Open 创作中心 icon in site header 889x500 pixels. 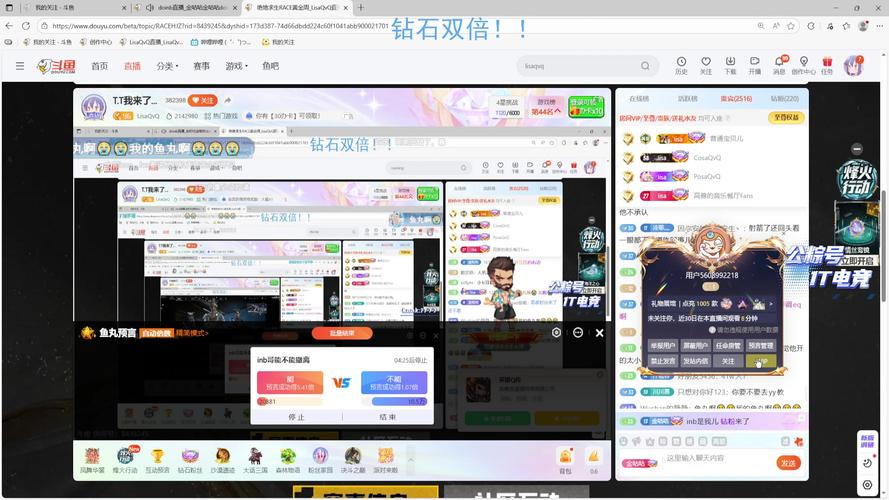coord(803,65)
